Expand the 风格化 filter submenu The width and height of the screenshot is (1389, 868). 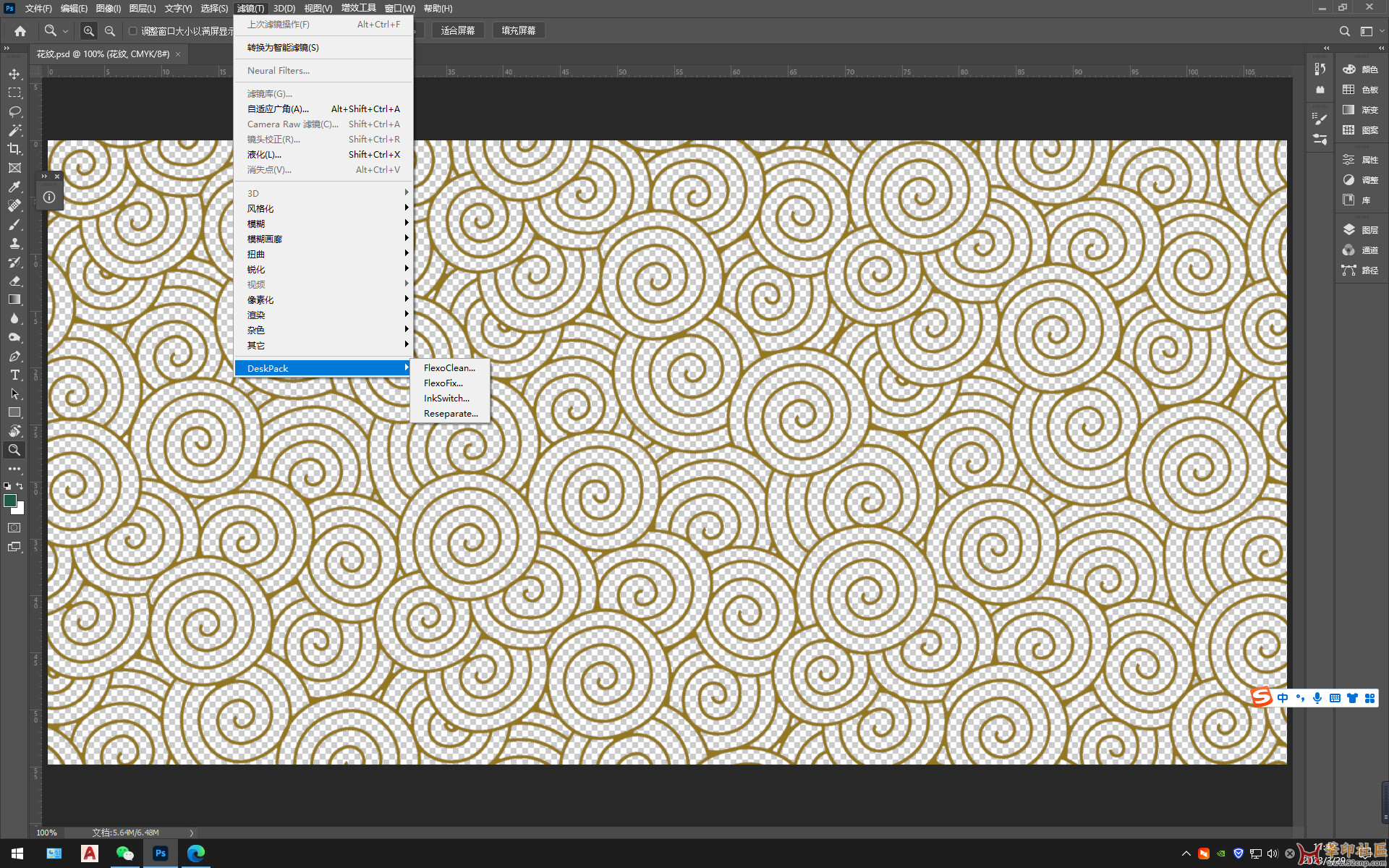pyautogui.click(x=323, y=208)
